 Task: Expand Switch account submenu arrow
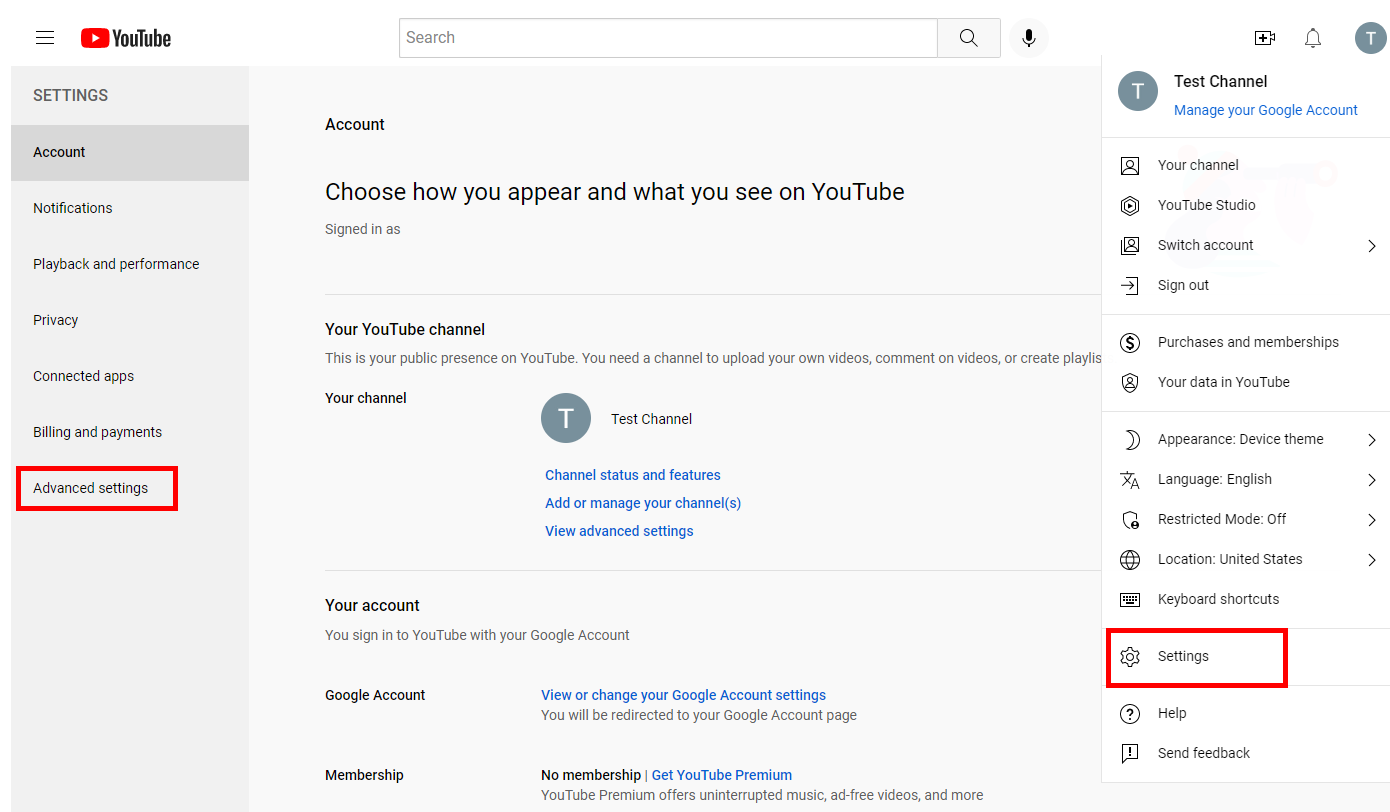point(1372,245)
